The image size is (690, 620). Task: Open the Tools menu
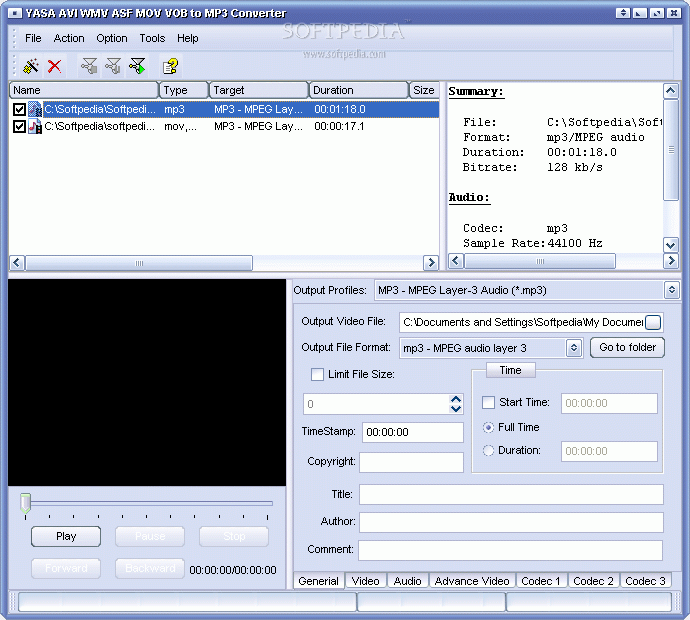click(x=152, y=39)
